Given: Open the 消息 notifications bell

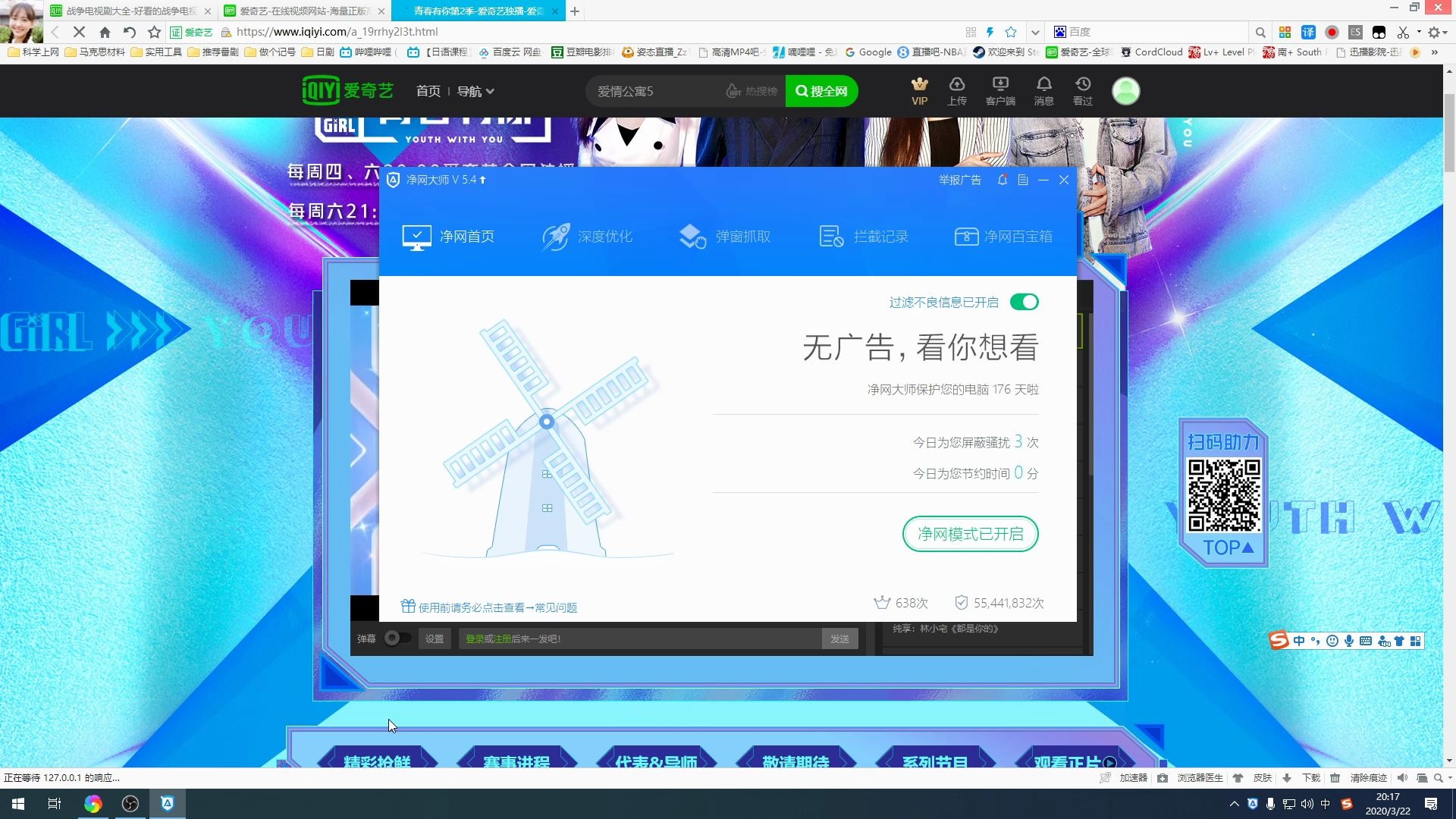Looking at the screenshot, I should [1043, 90].
